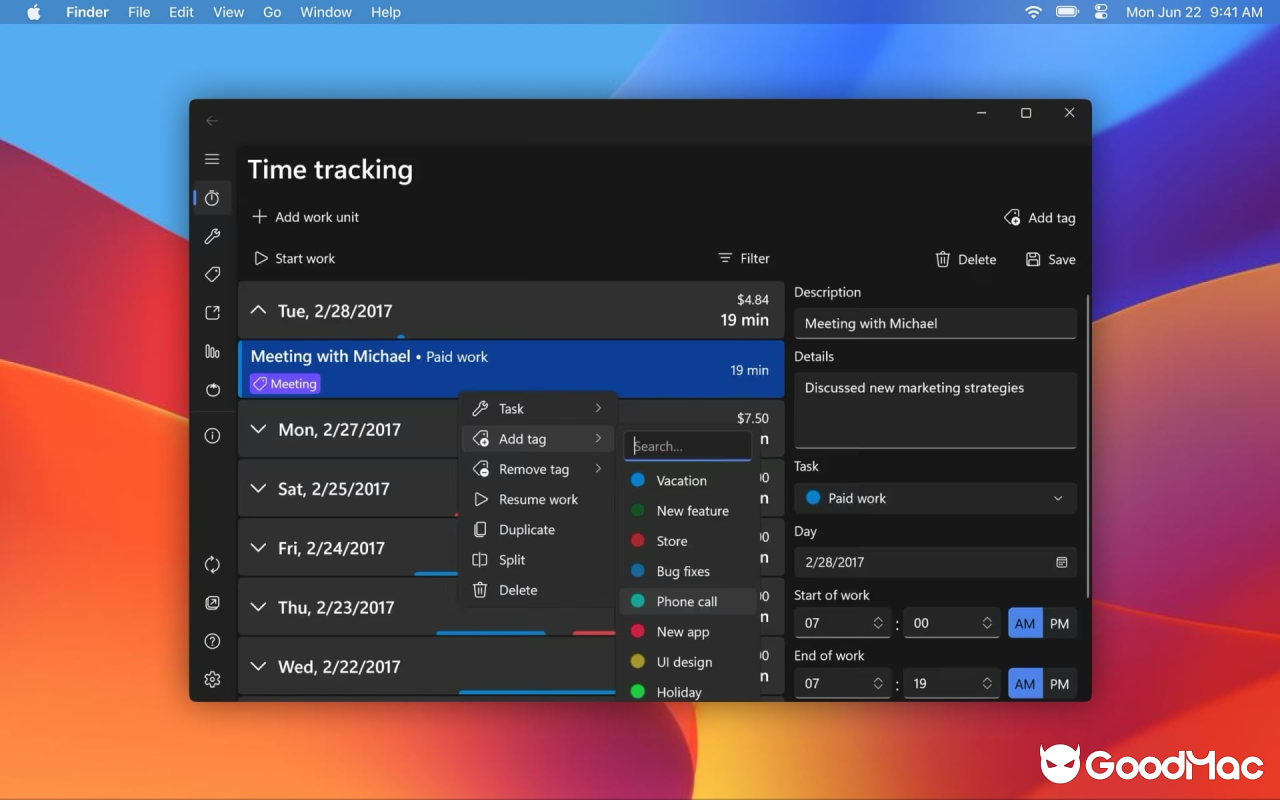1280x800 pixels.
Task: Select PM for End of work
Action: click(1060, 684)
